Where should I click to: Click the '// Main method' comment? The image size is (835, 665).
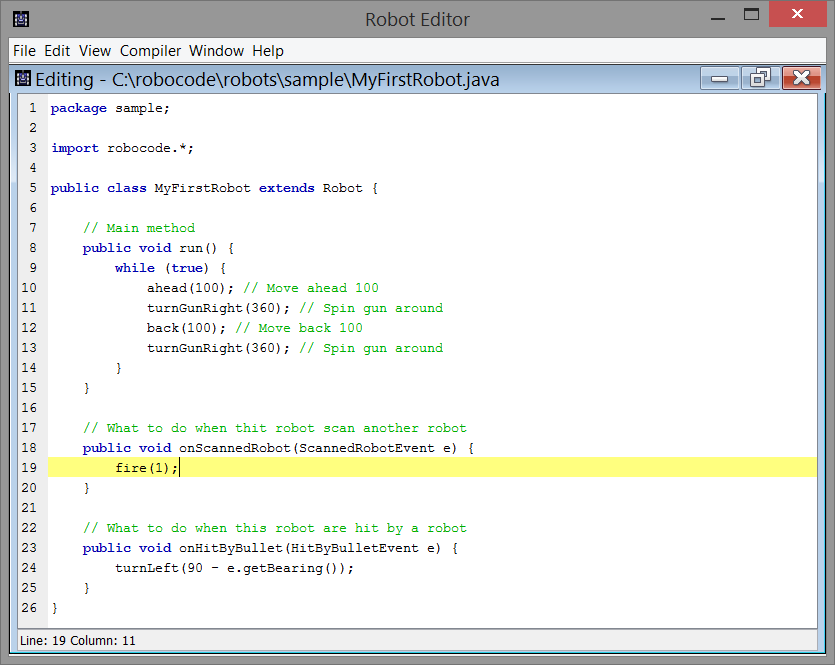click(x=139, y=228)
